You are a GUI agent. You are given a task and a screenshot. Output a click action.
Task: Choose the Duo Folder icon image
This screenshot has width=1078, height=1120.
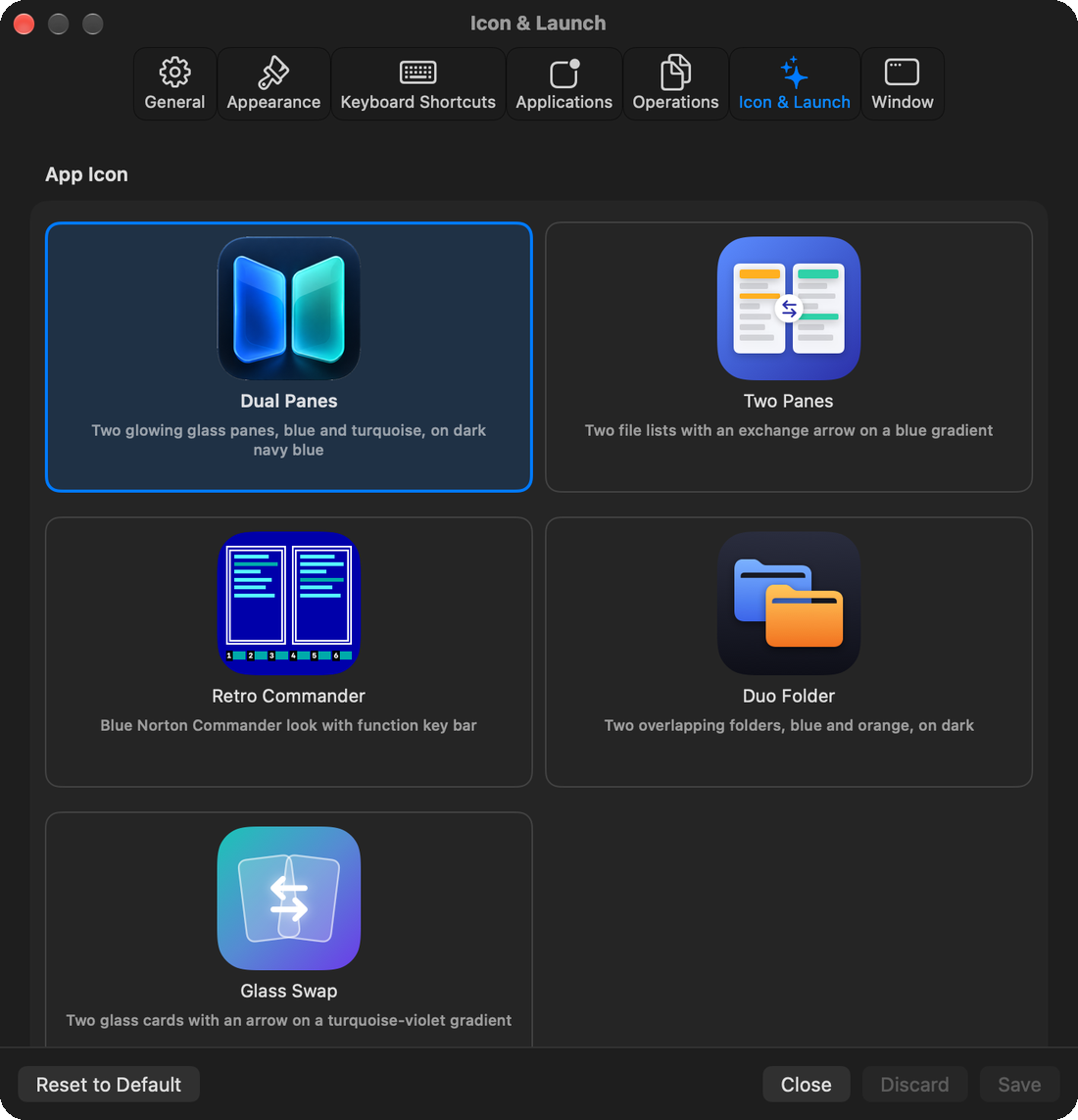click(789, 604)
